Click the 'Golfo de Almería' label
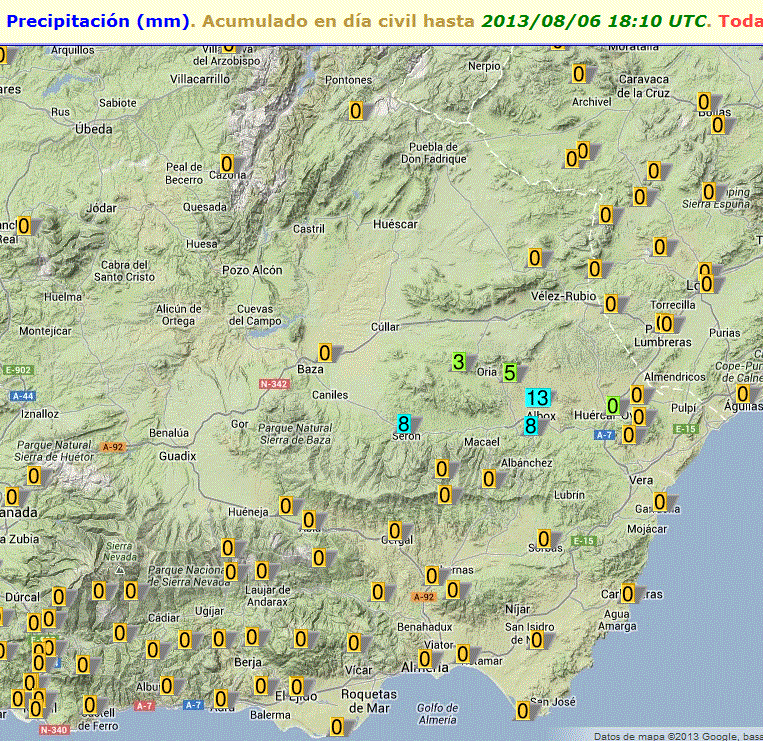The width and height of the screenshot is (763, 741). (x=437, y=714)
